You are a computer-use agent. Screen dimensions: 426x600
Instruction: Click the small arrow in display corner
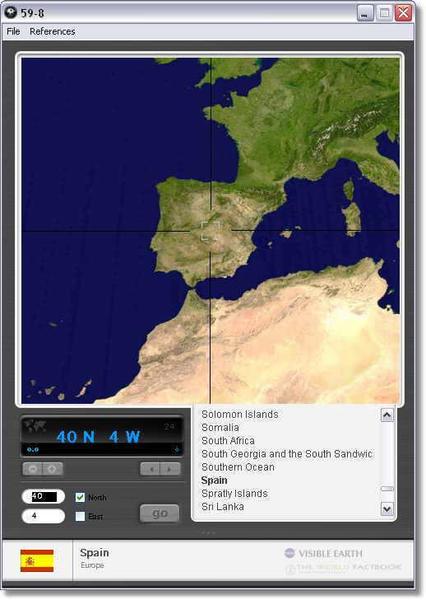coord(177,450)
